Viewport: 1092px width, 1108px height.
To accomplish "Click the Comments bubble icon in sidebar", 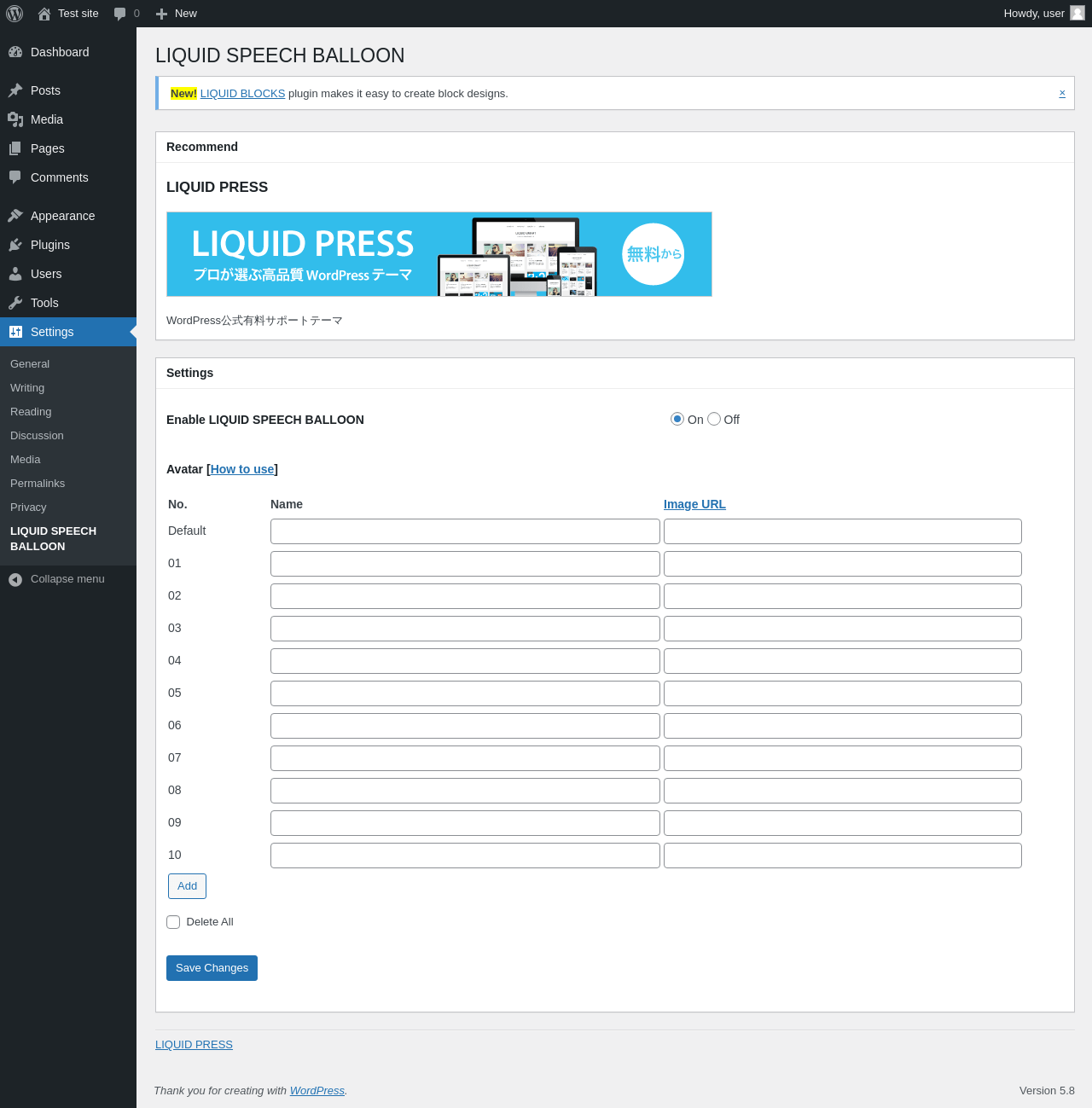I will 15,177.
